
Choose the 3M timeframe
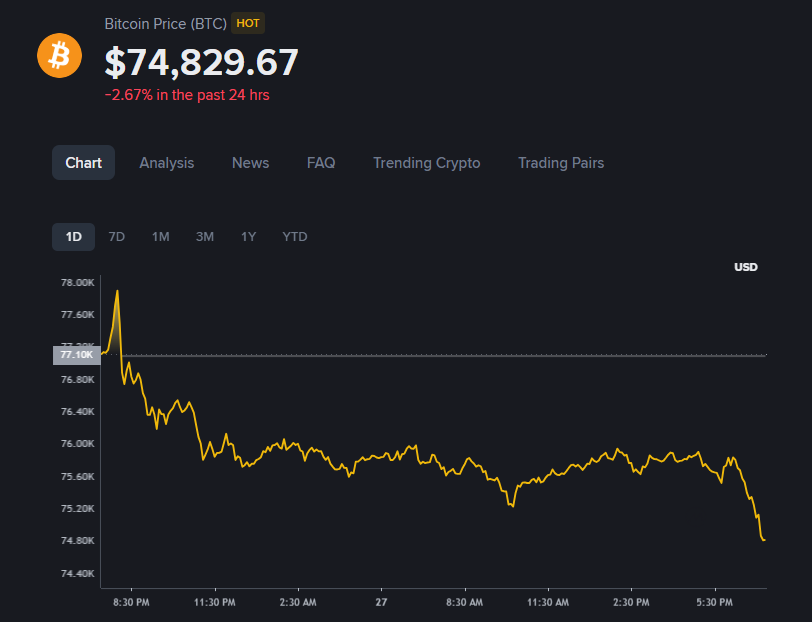(x=205, y=237)
